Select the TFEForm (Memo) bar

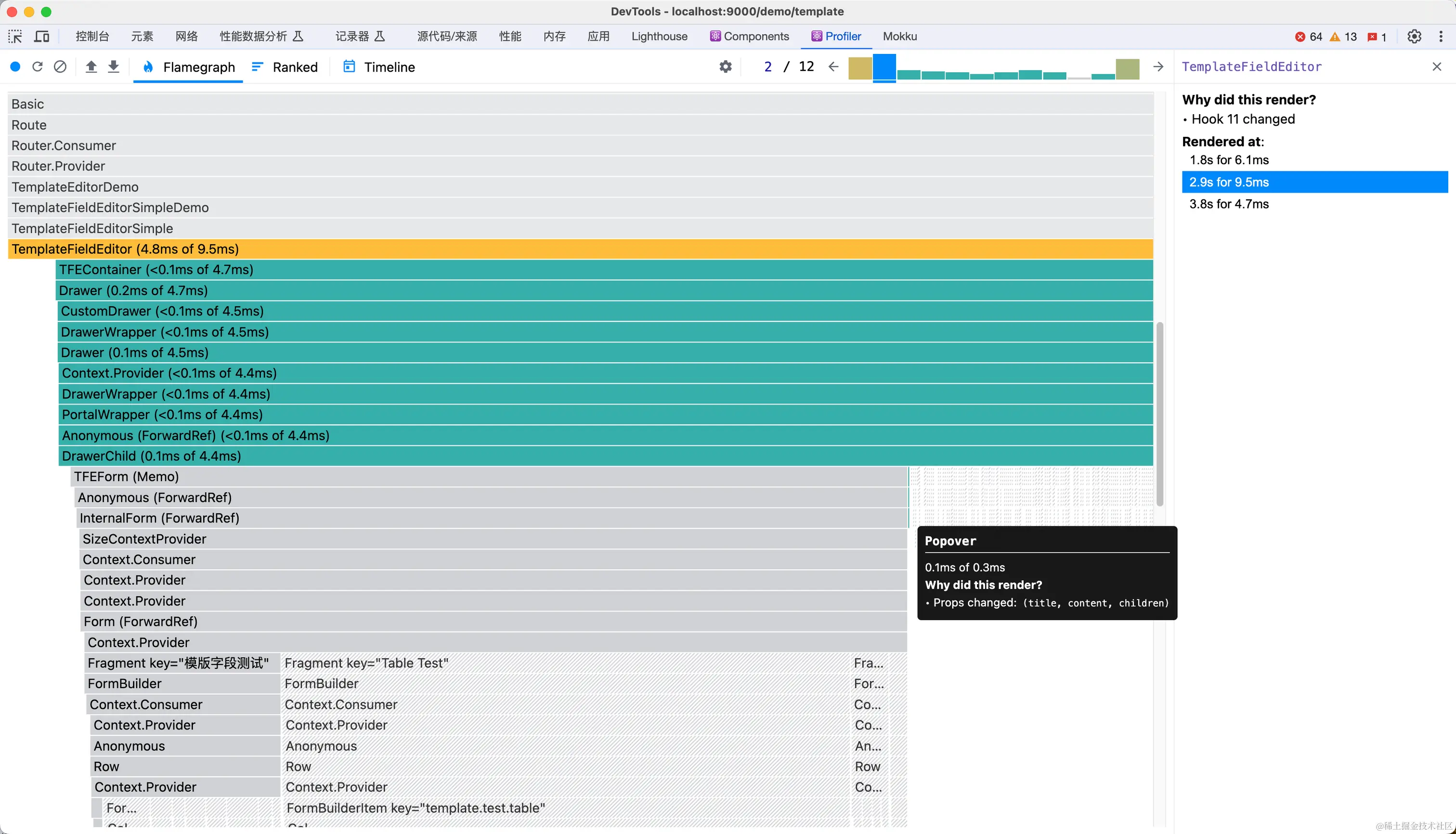[x=489, y=477]
